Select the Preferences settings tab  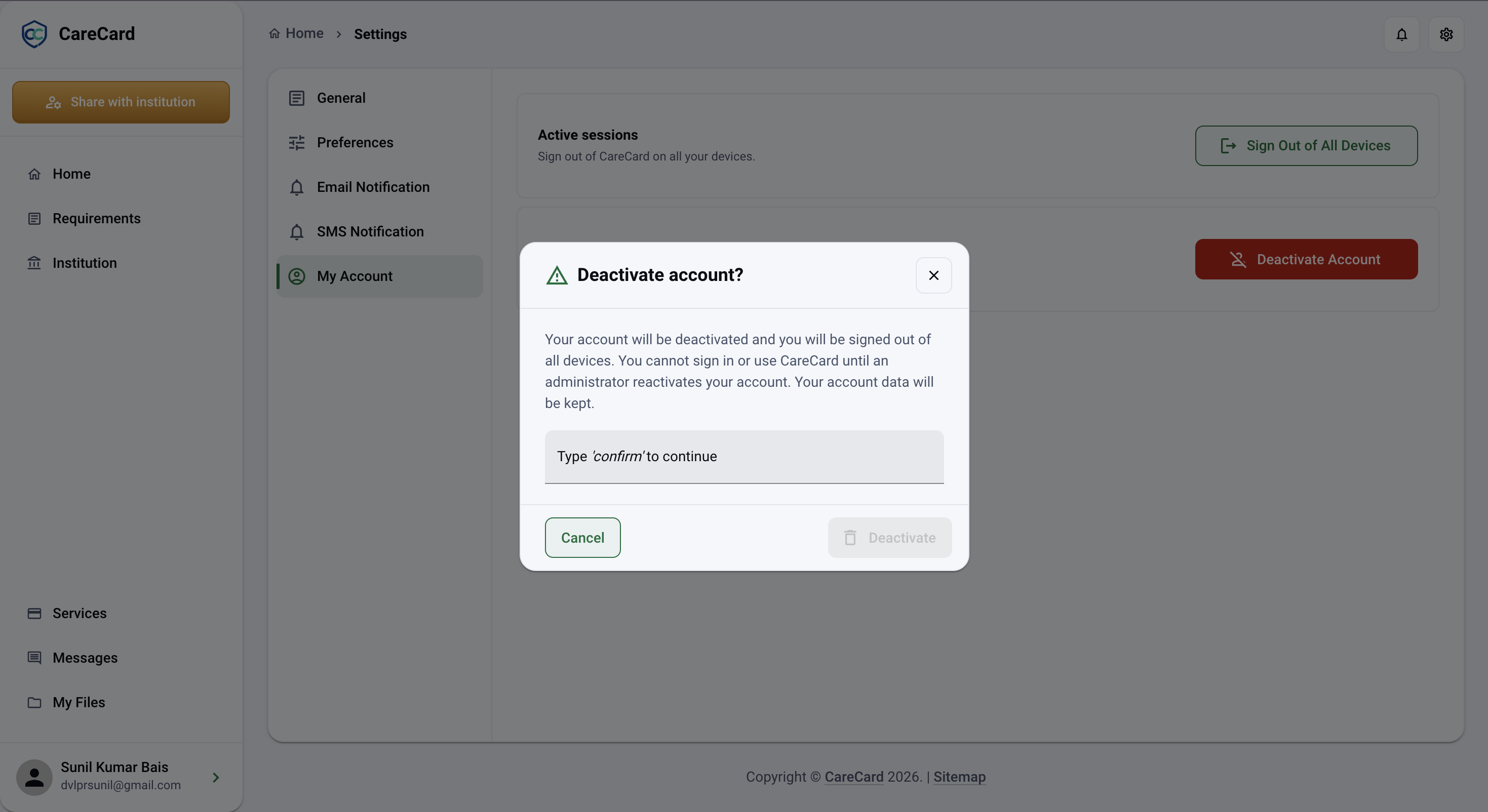tap(379, 143)
